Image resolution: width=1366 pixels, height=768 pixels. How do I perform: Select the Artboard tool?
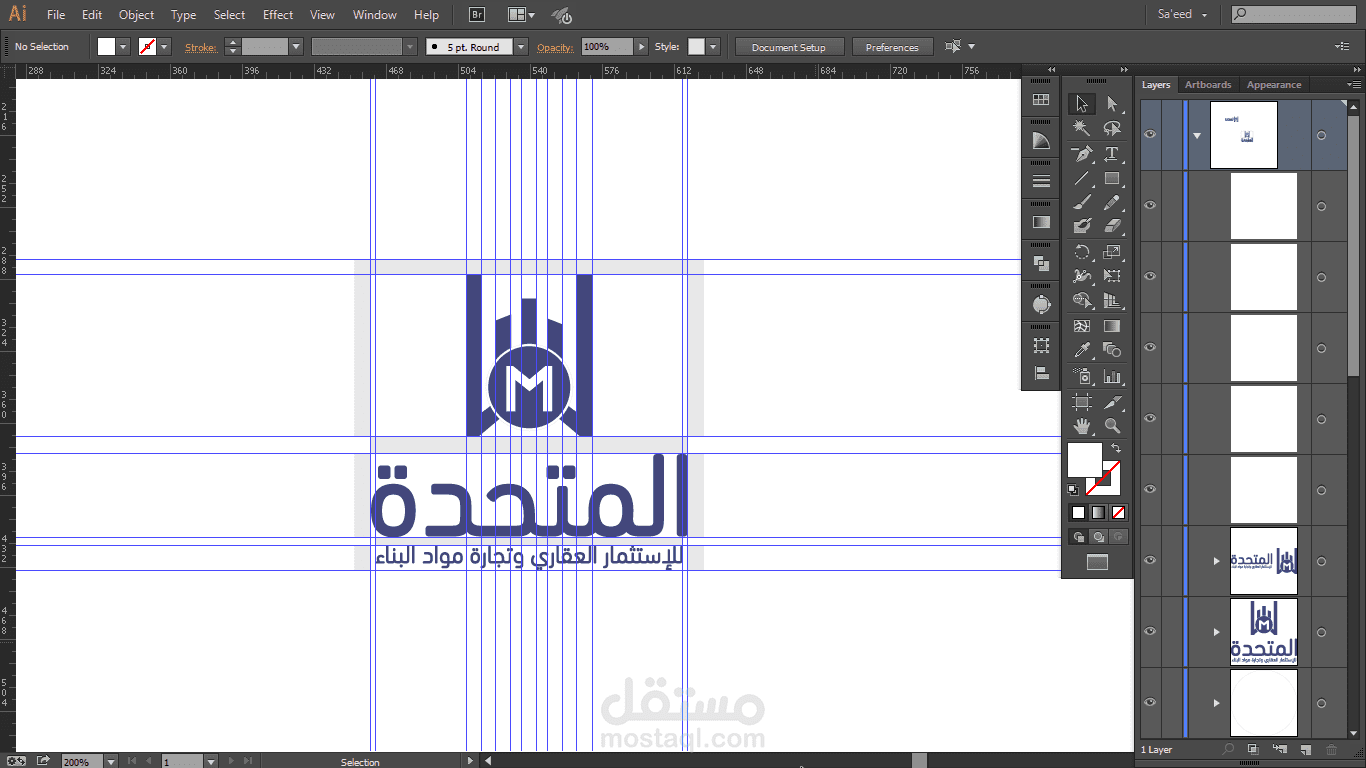(1081, 402)
